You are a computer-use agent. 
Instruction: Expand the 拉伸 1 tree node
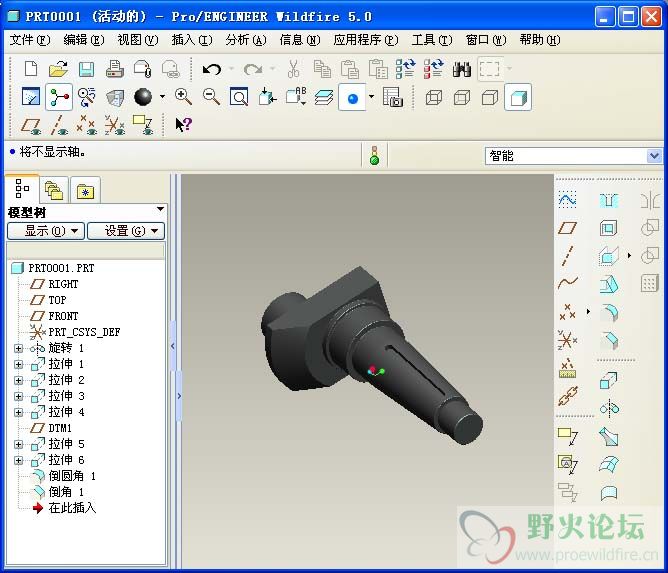click(18, 365)
